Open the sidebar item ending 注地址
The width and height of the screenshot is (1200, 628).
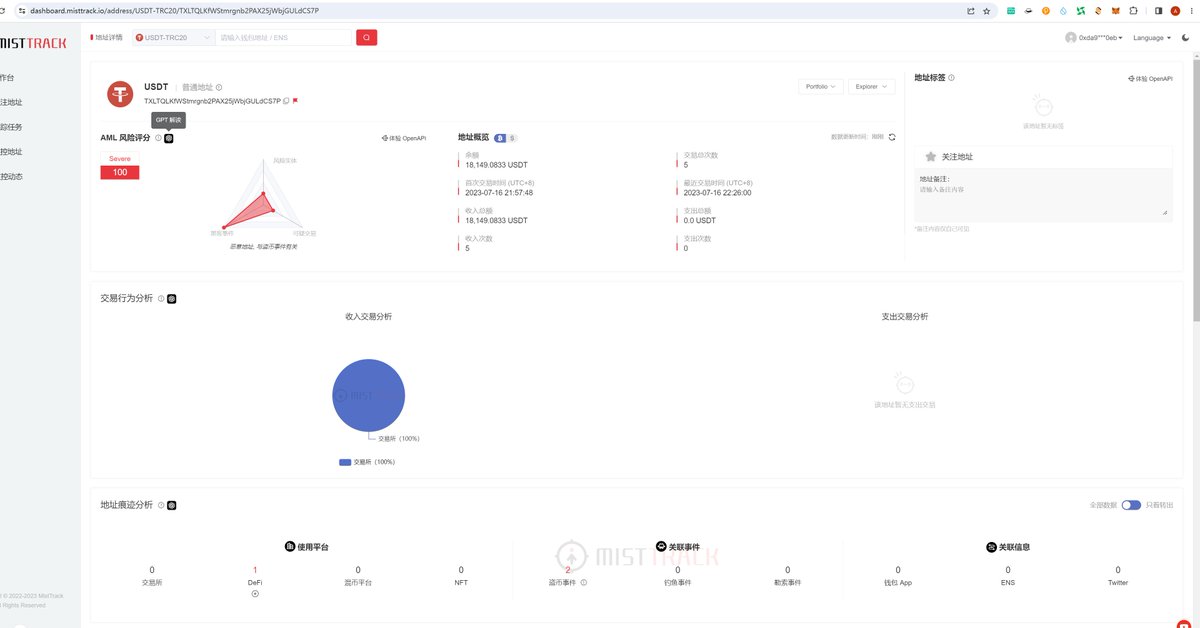(11, 102)
